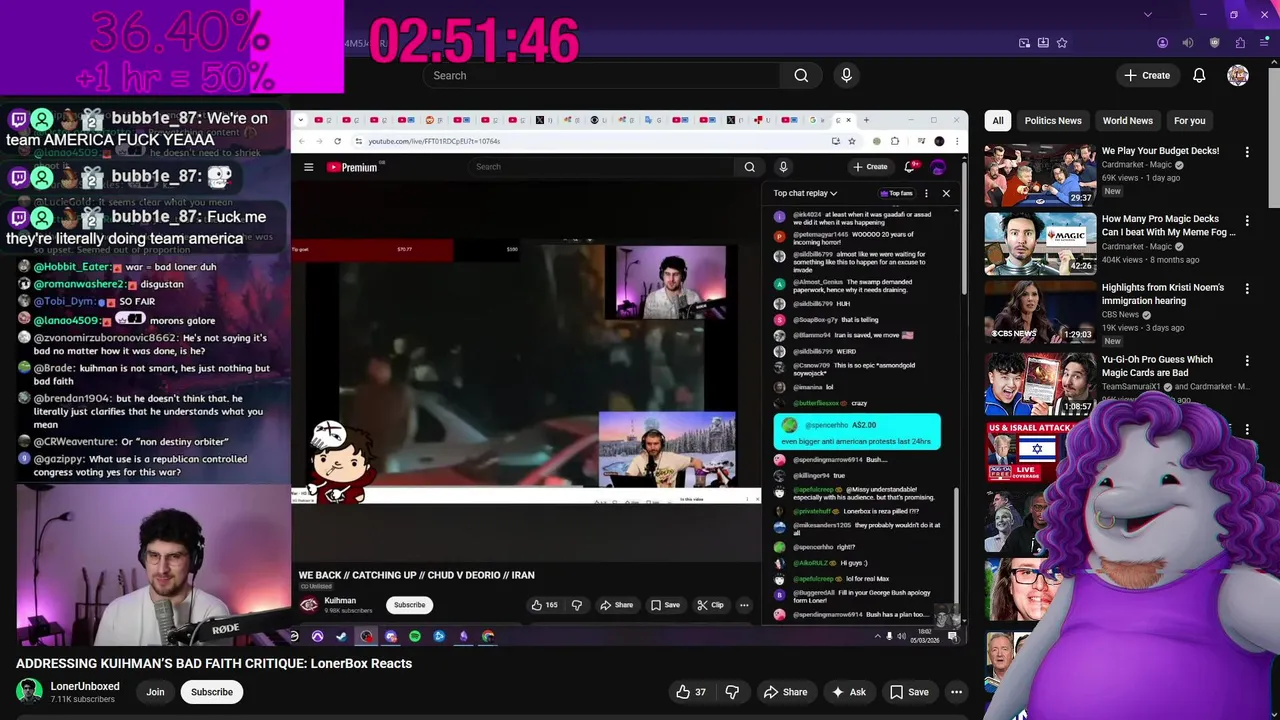The height and width of the screenshot is (720, 1280).
Task: Open menu for How Many Pro Magic Decks
Action: (x=1247, y=220)
